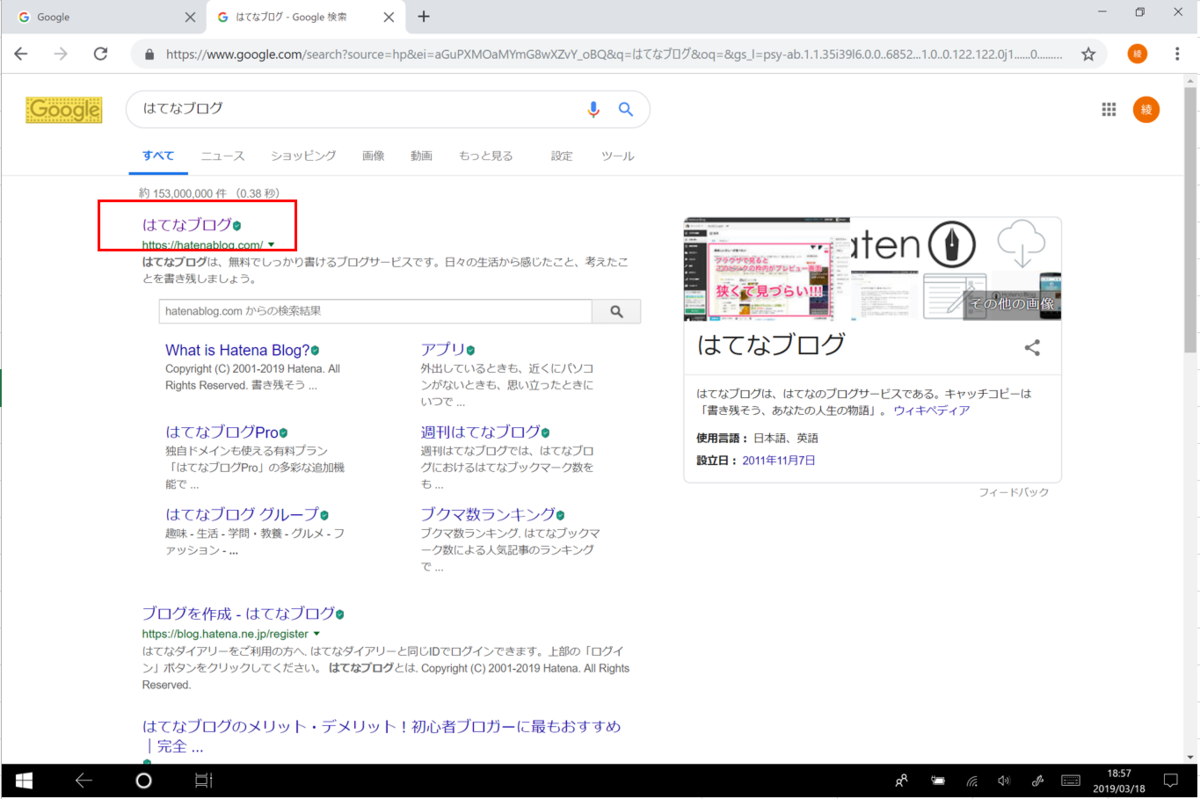Click その他の画像 in the knowledge panel

tap(1011, 304)
